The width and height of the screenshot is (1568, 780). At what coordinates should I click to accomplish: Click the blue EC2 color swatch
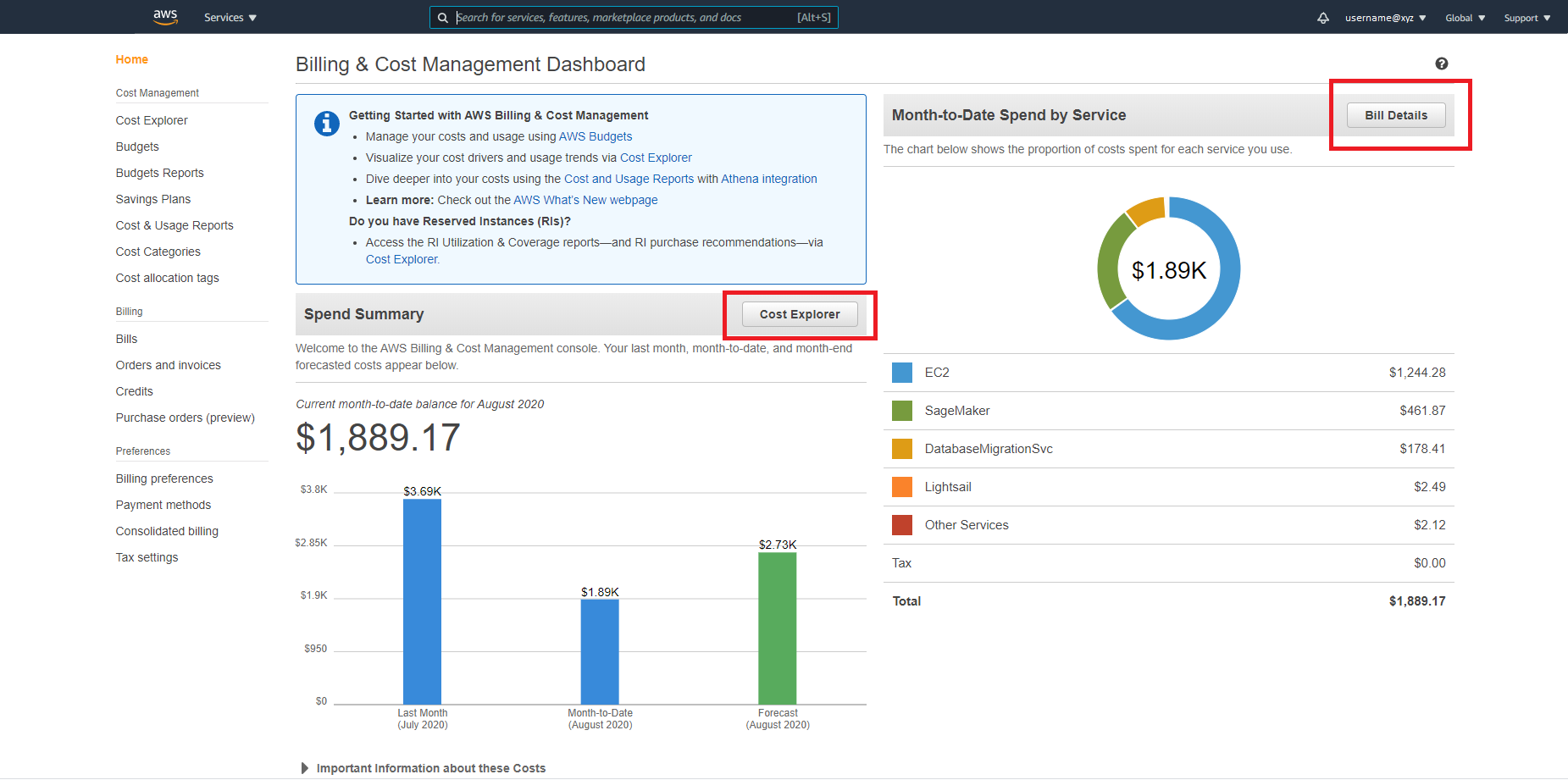[902, 373]
